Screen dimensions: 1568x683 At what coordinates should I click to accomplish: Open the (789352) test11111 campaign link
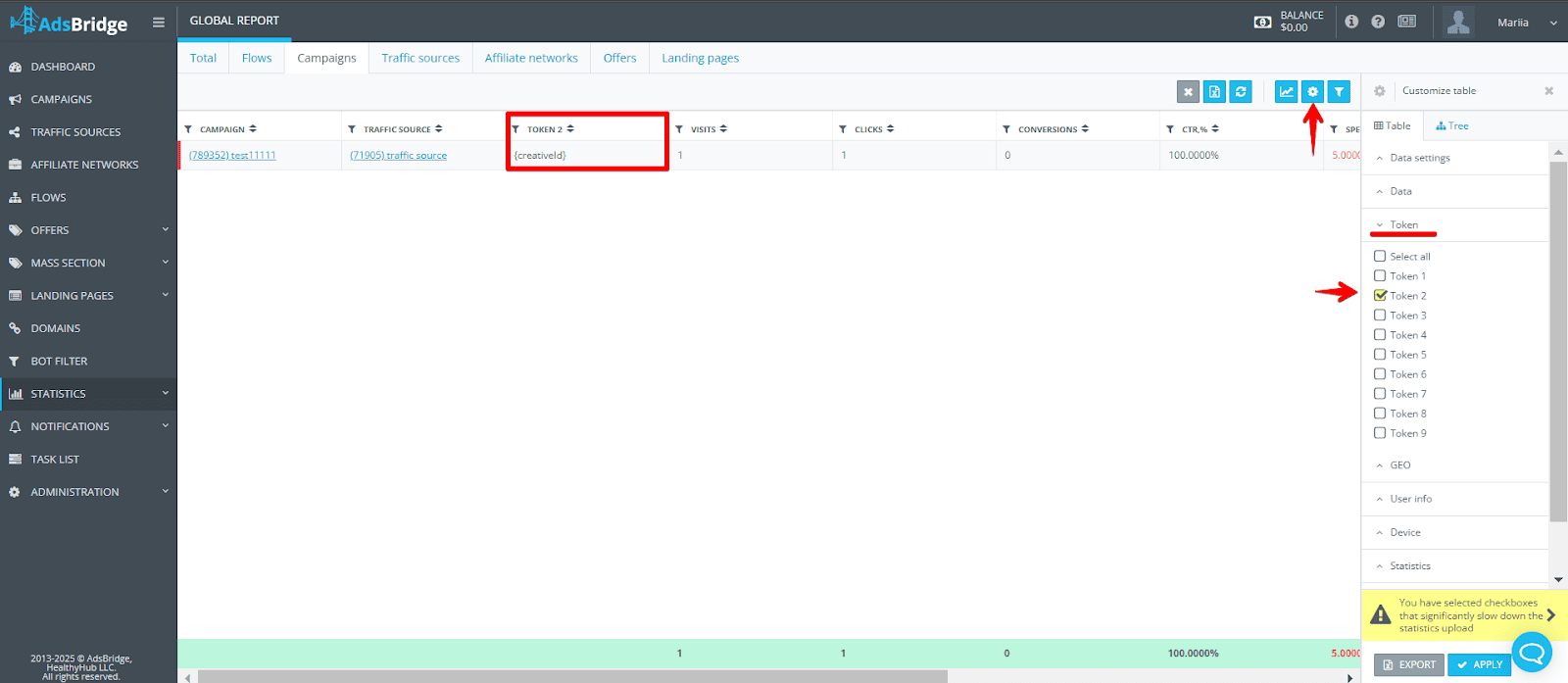(x=232, y=155)
